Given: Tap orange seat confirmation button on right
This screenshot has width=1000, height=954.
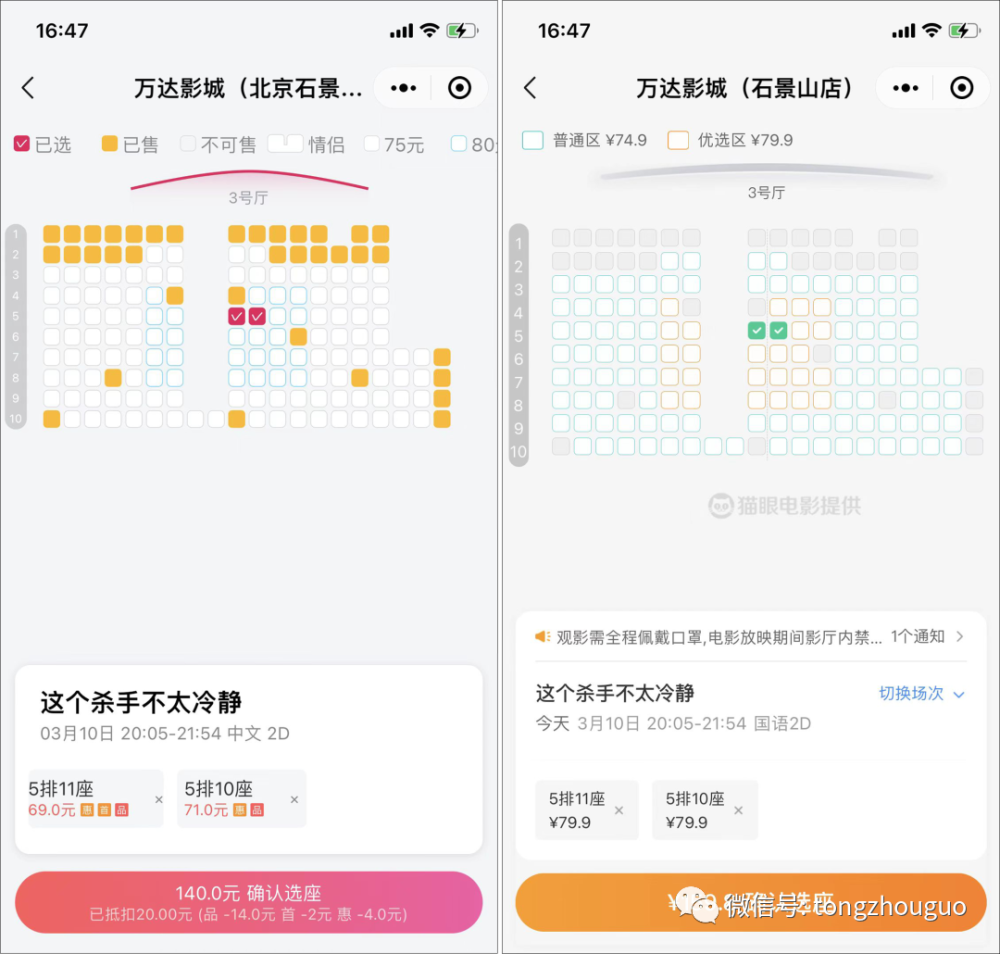Looking at the screenshot, I should click(751, 902).
